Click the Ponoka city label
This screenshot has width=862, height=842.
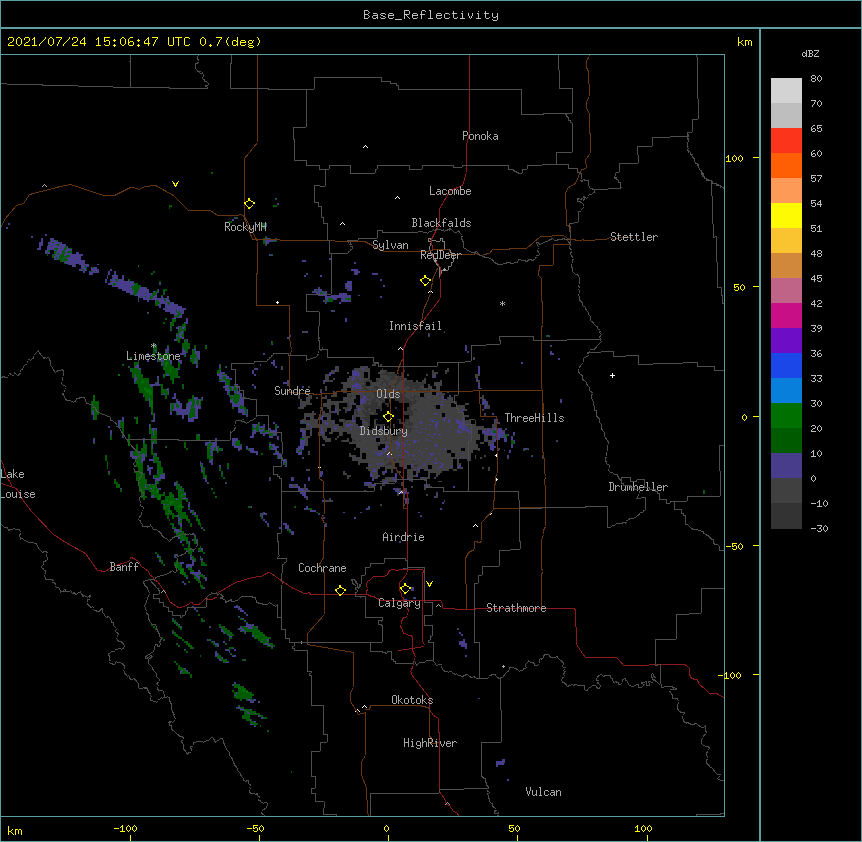480,136
